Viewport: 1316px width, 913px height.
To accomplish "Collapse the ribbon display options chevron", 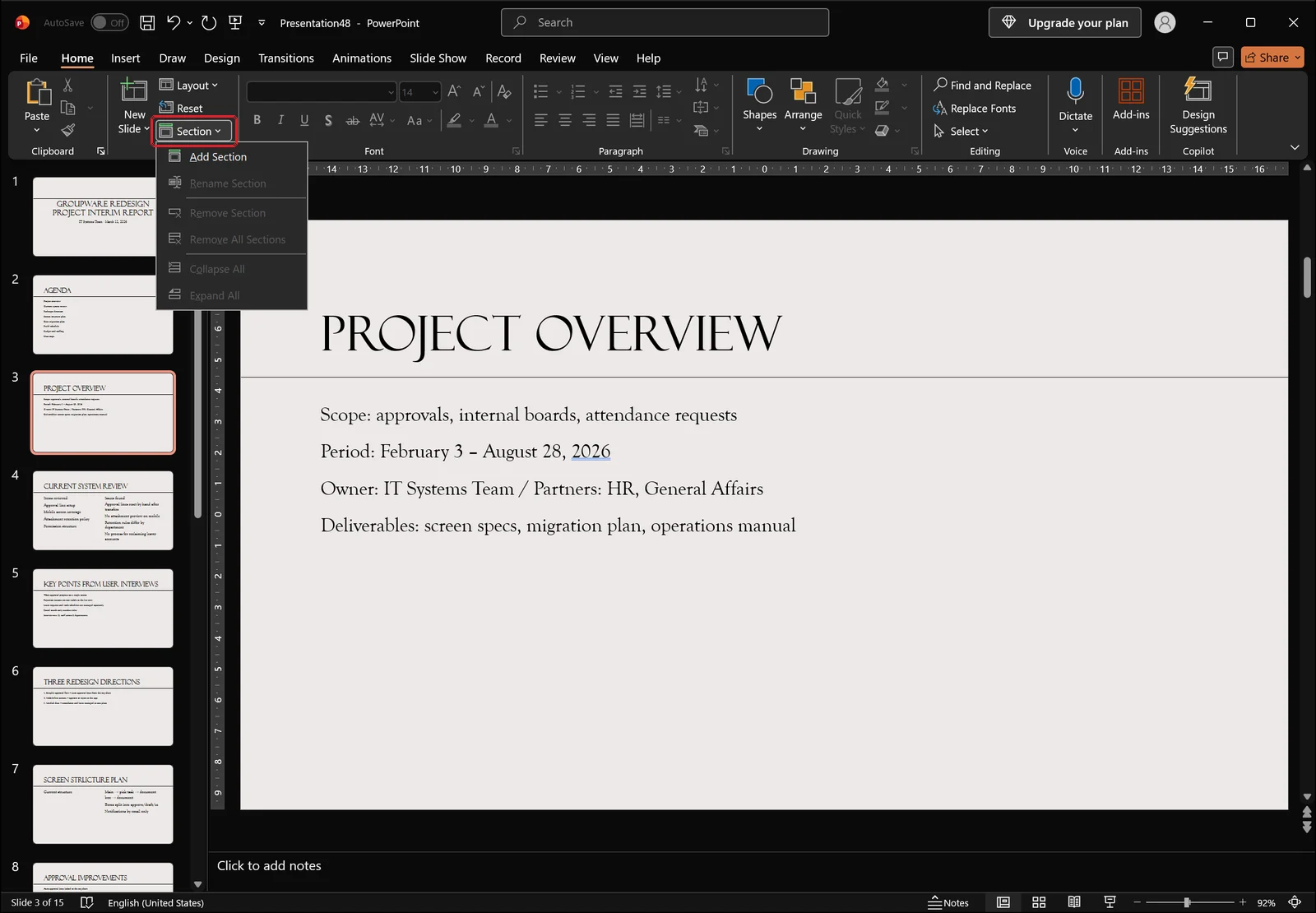I will tap(1295, 147).
